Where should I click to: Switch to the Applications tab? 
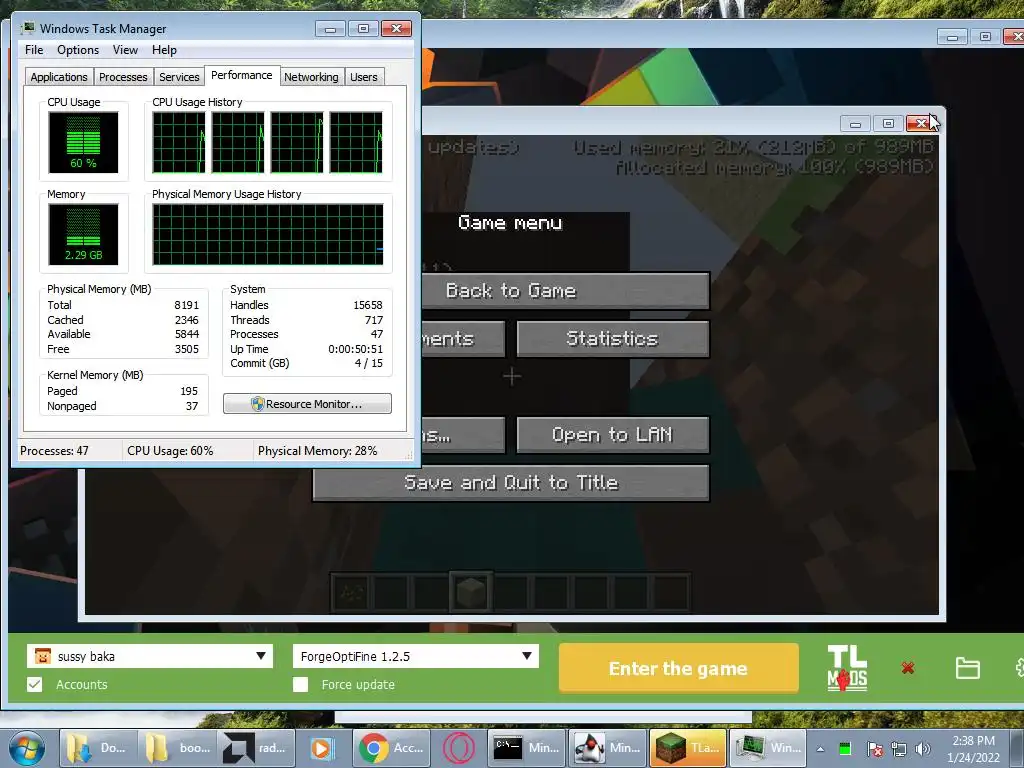coord(59,77)
